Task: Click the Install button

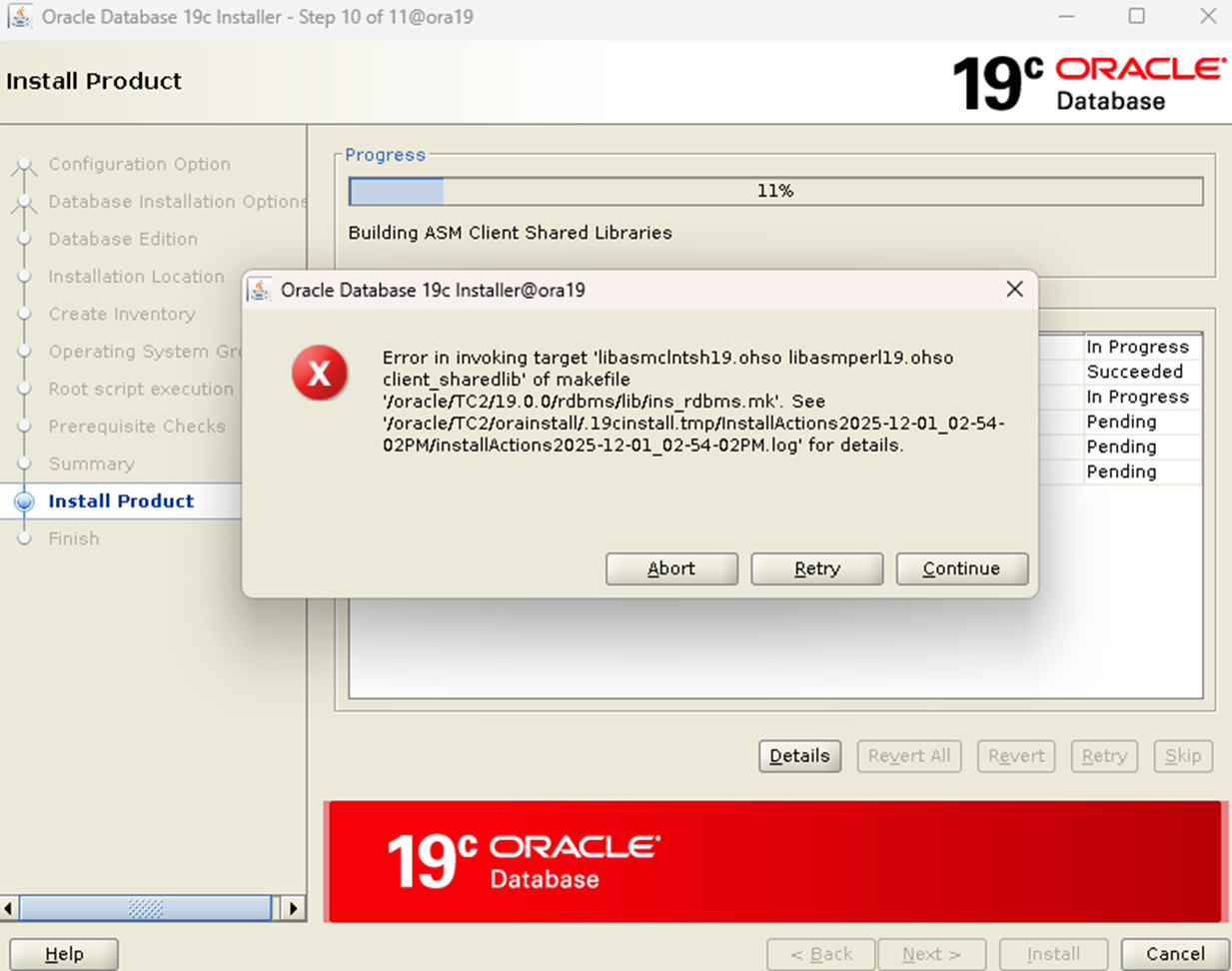Action: coord(1053,954)
